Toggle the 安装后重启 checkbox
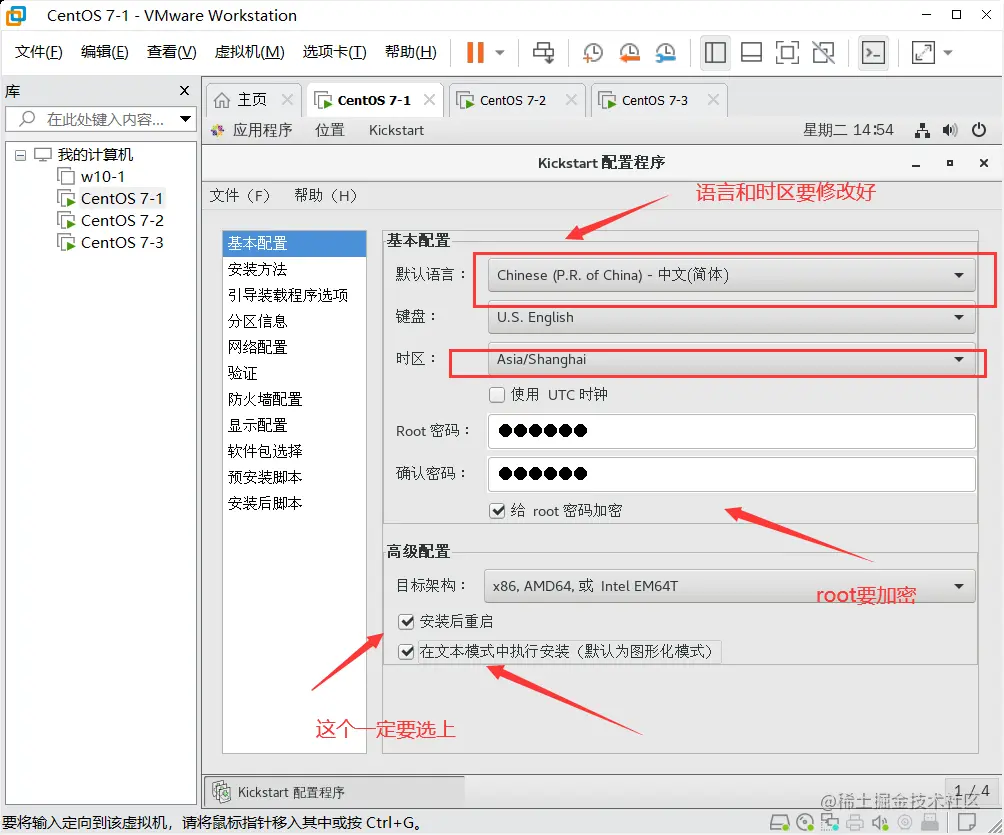This screenshot has height=835, width=1004. [406, 622]
